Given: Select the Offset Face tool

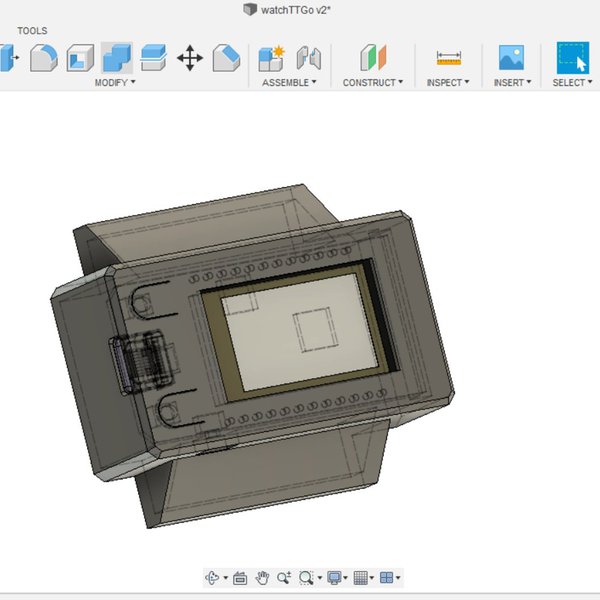Looking at the screenshot, I should point(152,58).
